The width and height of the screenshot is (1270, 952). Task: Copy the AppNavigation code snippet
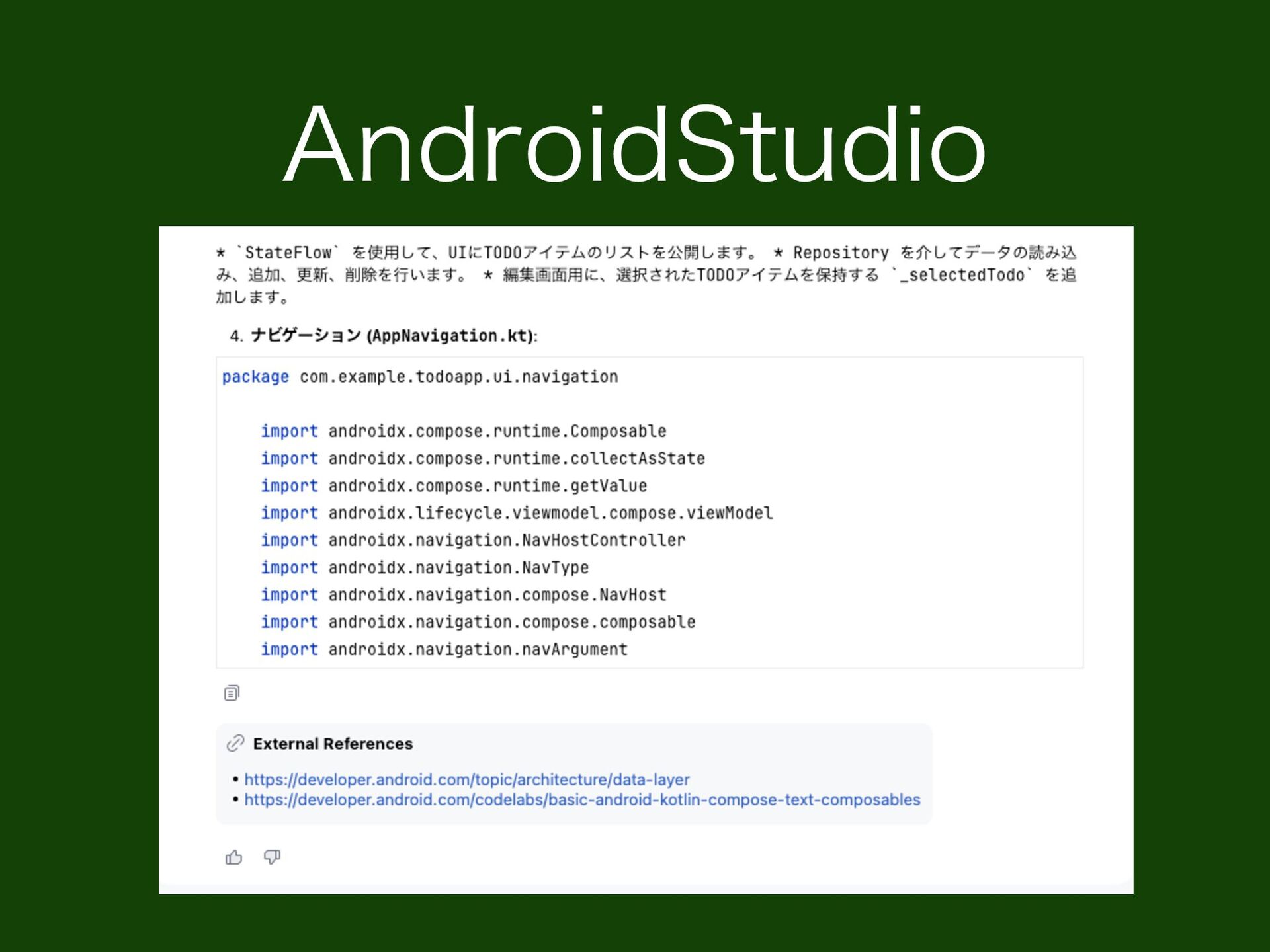pyautogui.click(x=232, y=693)
